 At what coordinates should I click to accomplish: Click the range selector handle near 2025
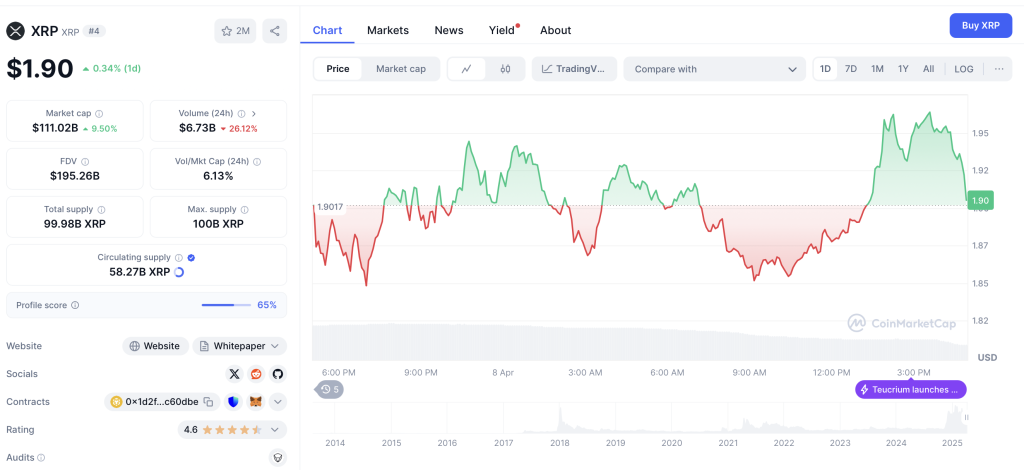coord(967,418)
